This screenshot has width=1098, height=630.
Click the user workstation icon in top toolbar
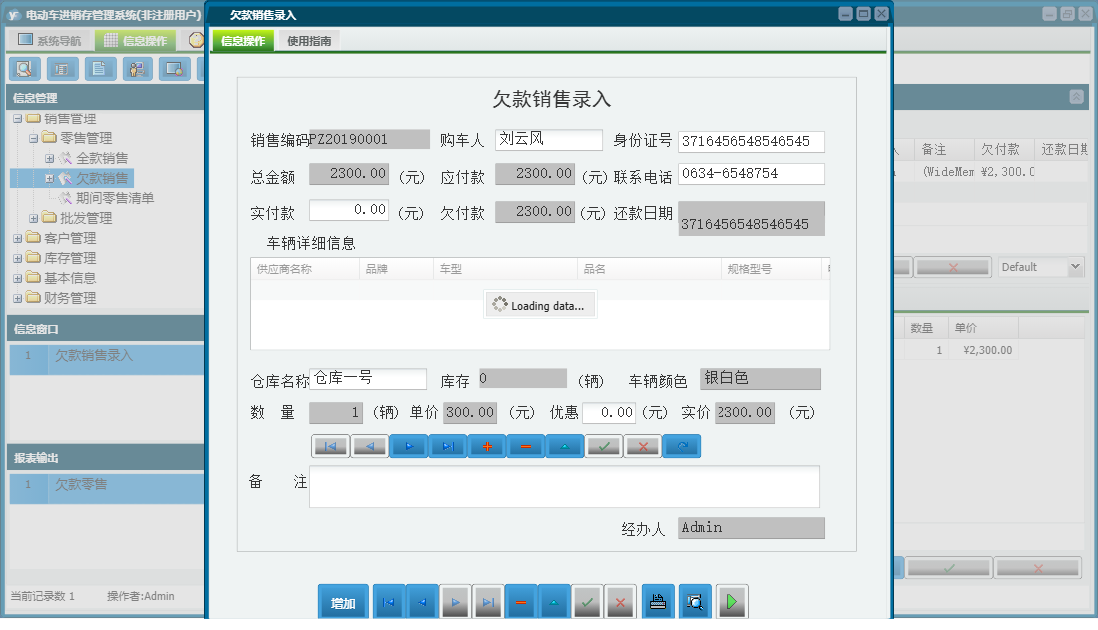point(137,69)
